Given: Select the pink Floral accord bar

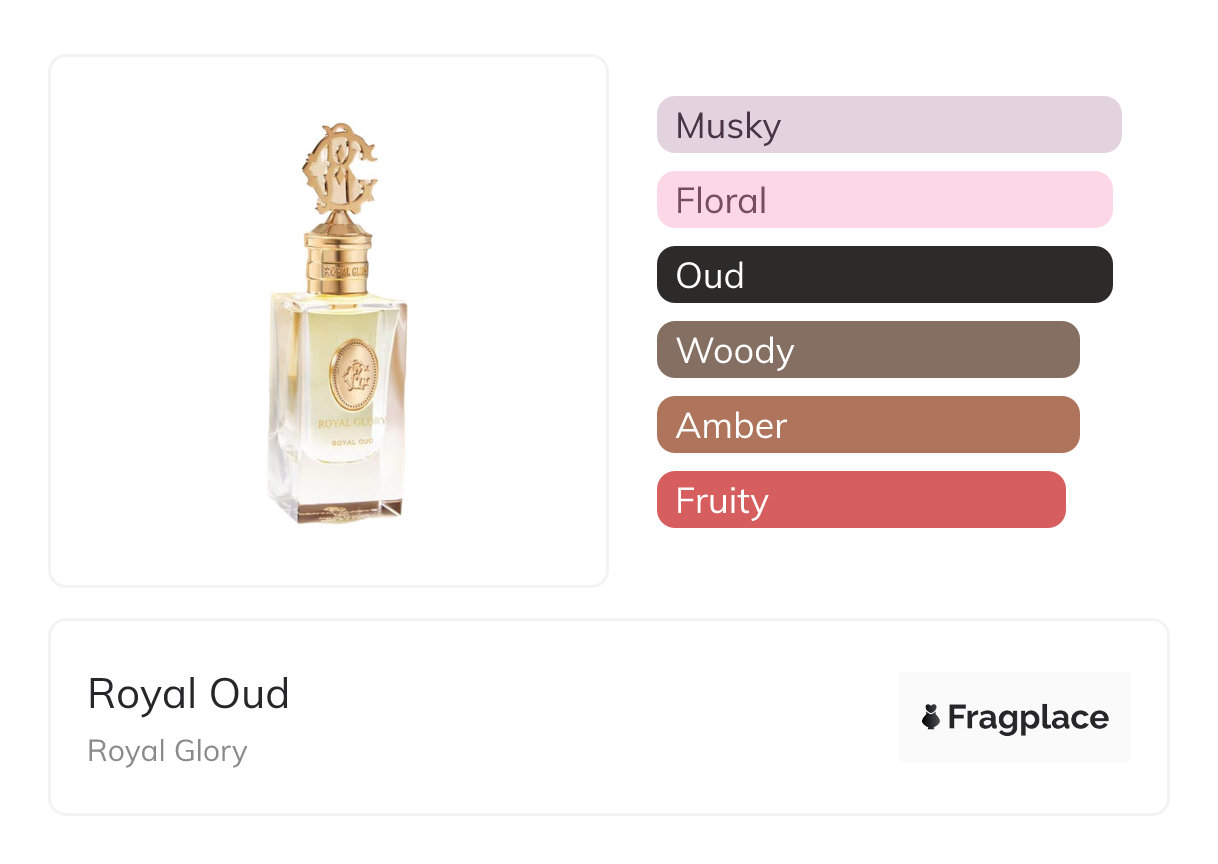Looking at the screenshot, I should [884, 200].
